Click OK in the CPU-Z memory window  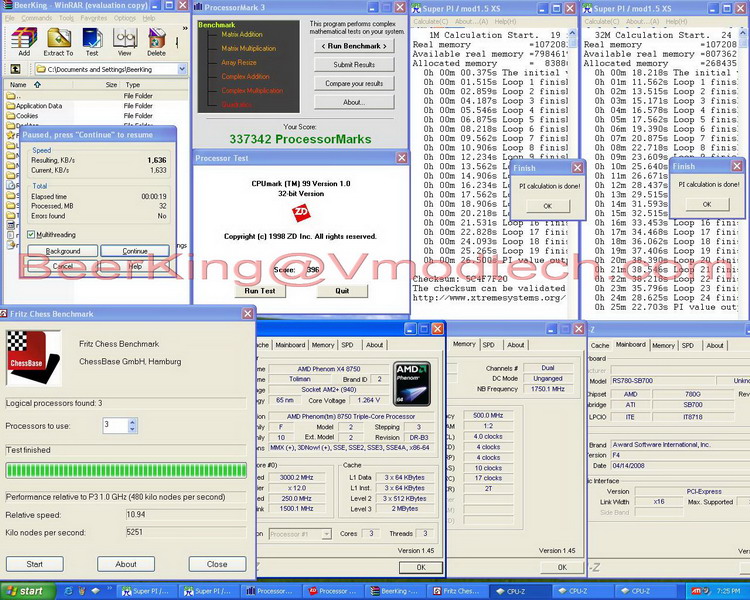click(x=562, y=567)
